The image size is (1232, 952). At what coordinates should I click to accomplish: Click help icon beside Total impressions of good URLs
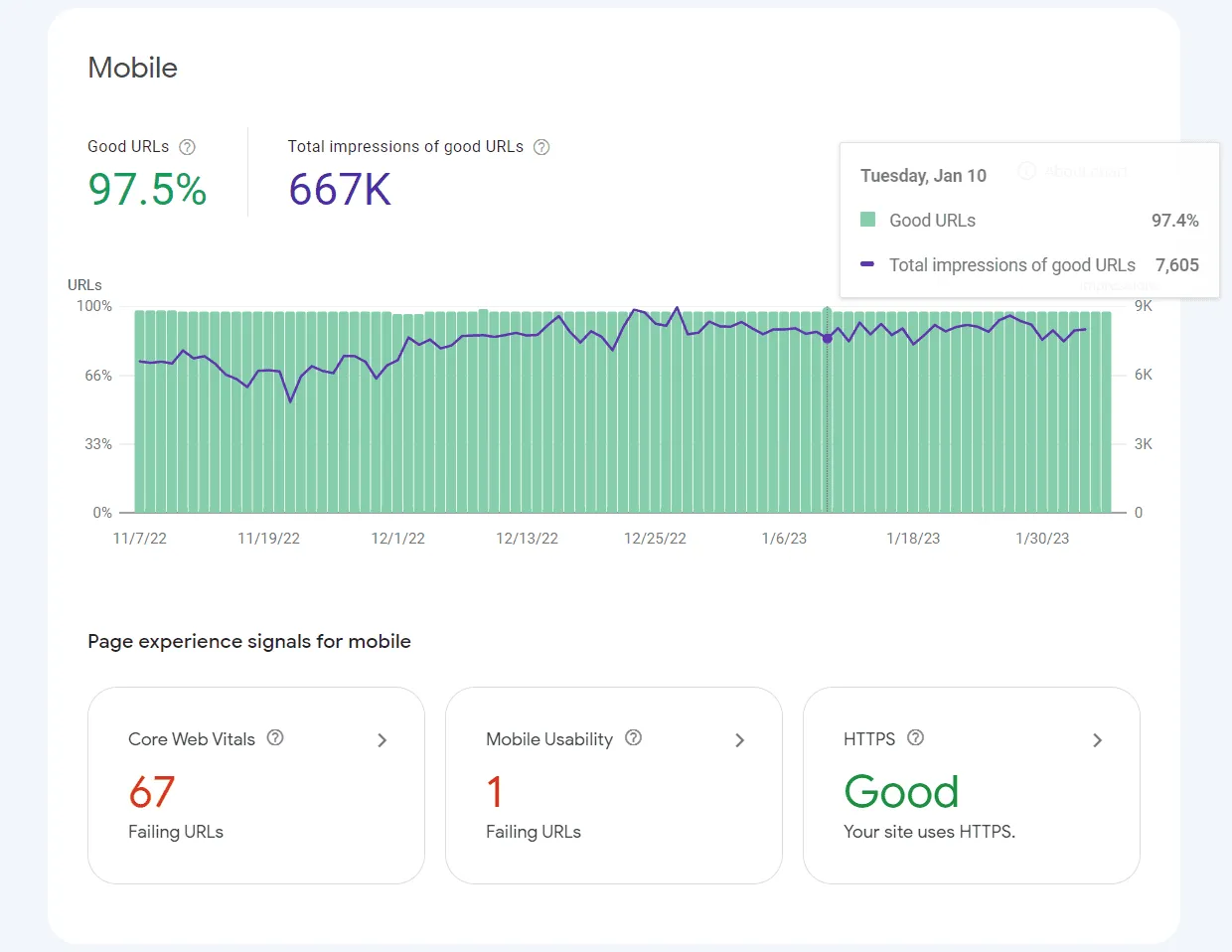(541, 147)
